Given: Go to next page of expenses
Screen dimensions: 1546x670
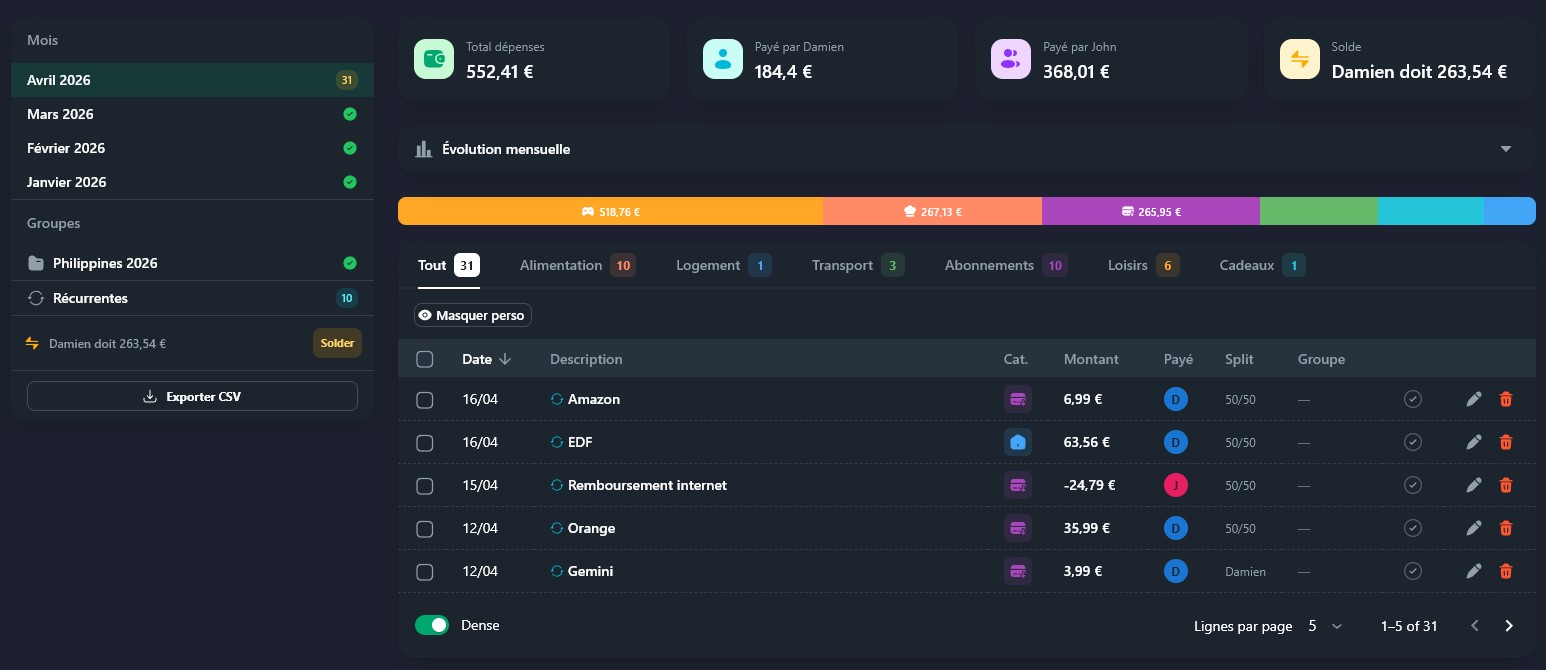Looking at the screenshot, I should 1508,626.
